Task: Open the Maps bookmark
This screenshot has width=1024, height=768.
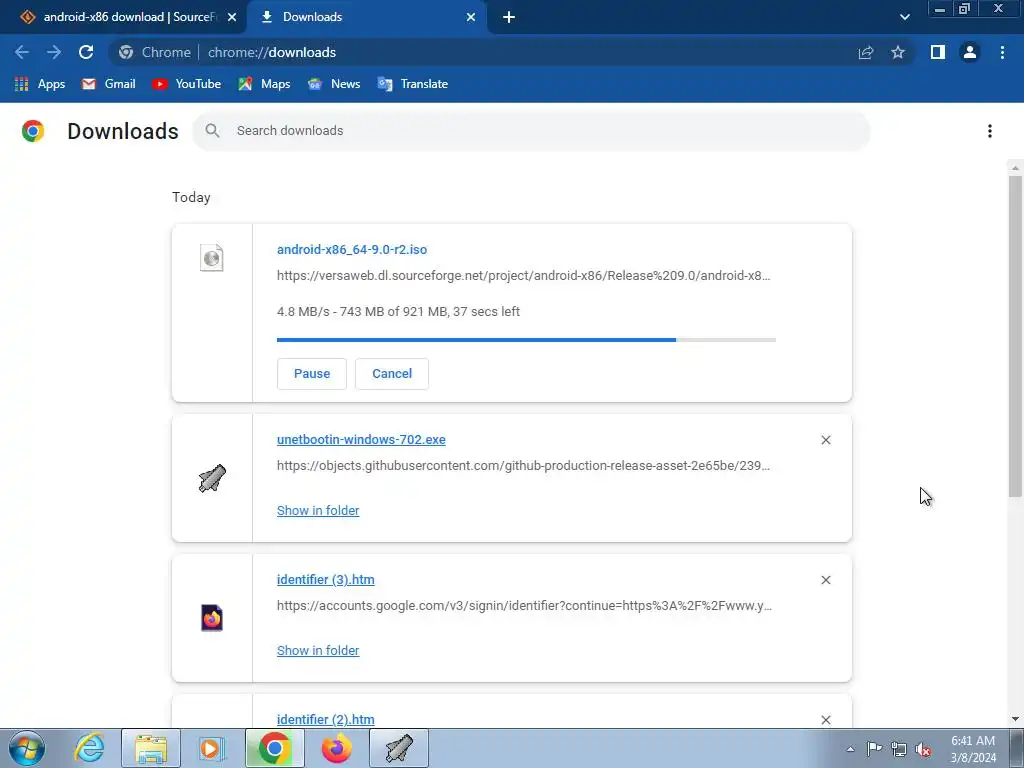Action: coord(264,84)
